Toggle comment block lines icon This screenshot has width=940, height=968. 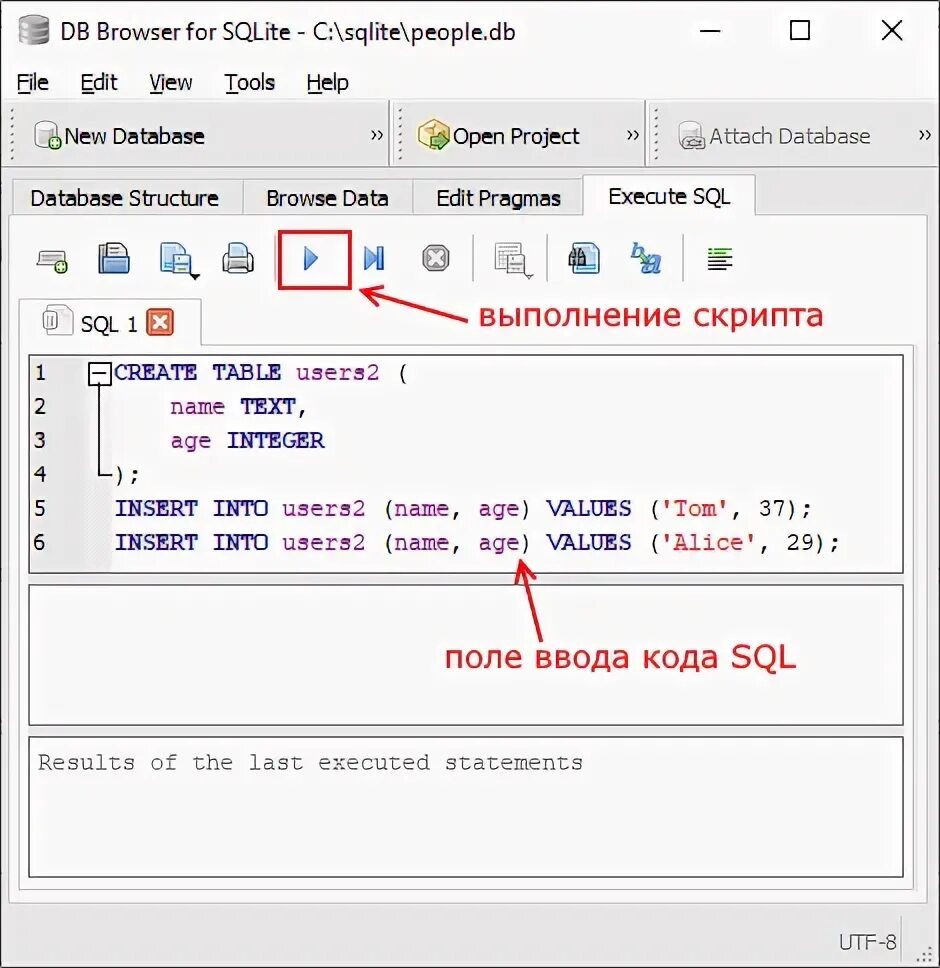coord(720,259)
